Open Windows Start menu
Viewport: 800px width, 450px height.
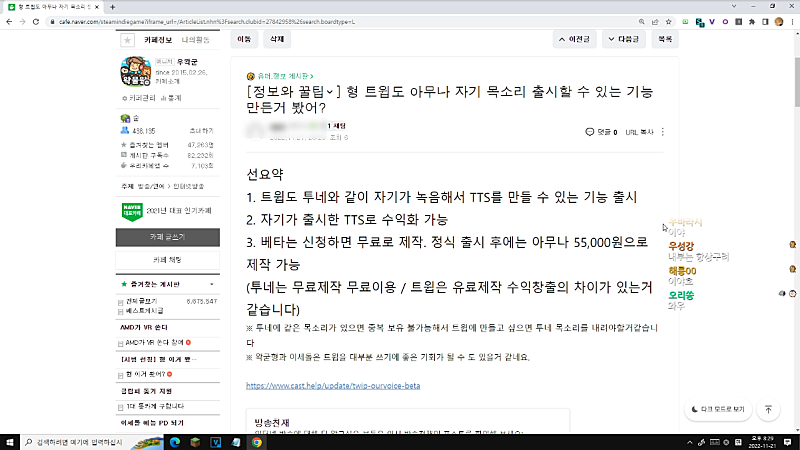pyautogui.click(x=10, y=442)
